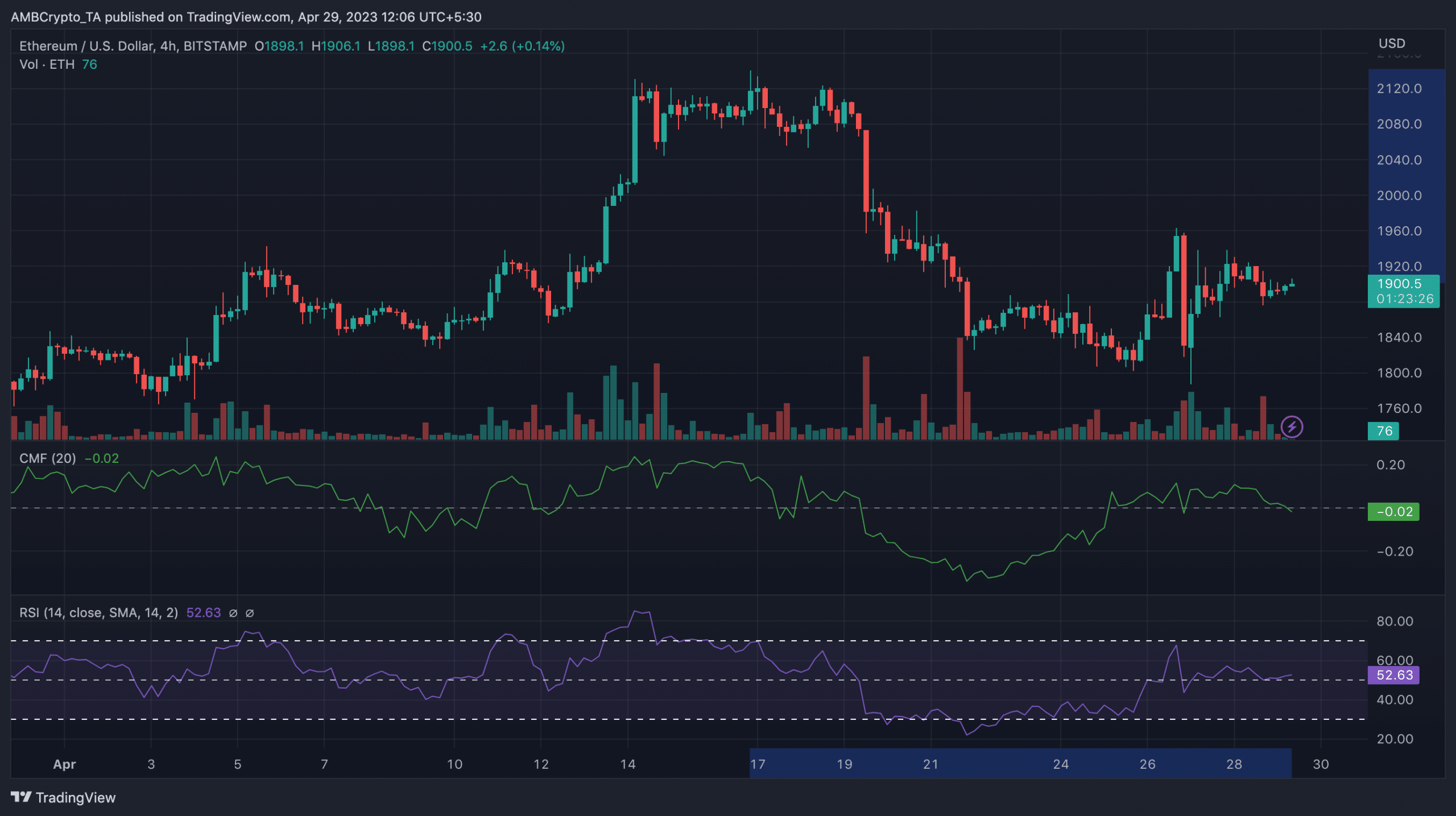Screen dimensions: 1456x816
Task: Click the 1800.0 price axis label
Action: point(1399,373)
